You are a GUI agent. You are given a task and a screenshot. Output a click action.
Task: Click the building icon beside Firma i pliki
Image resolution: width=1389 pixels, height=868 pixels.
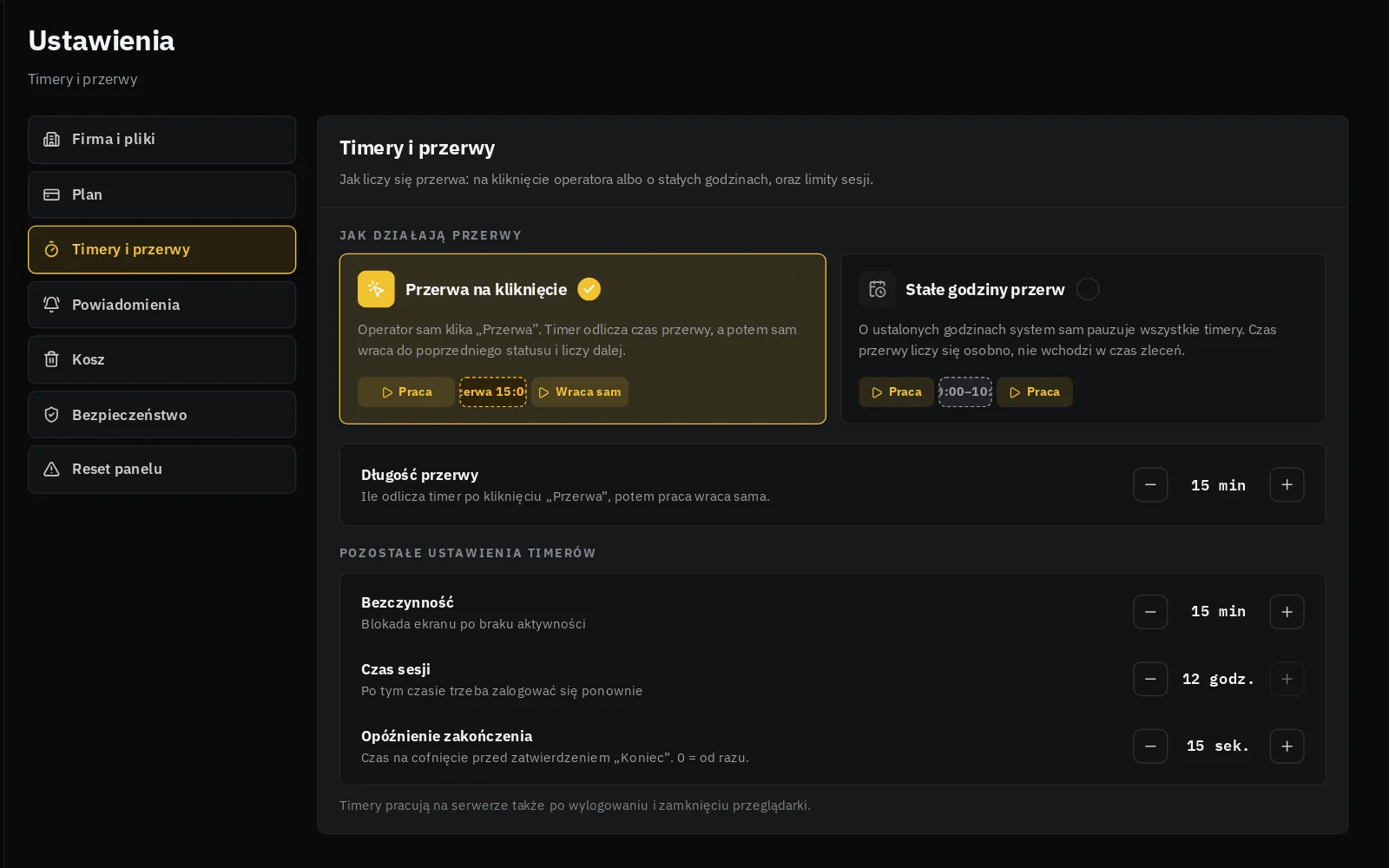click(52, 139)
